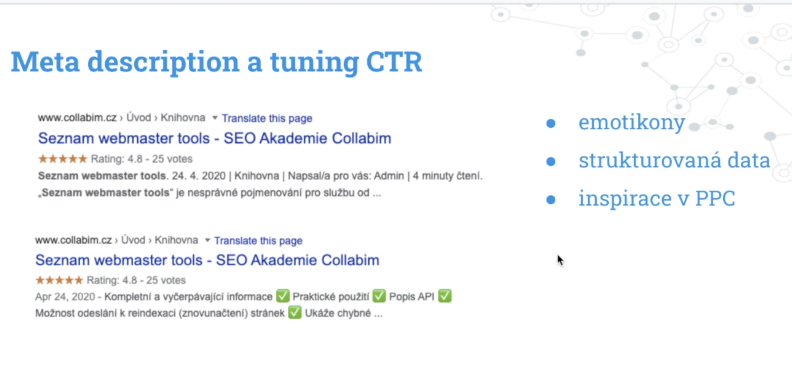Click the checkmark emoji after "Praktické použití"
The width and height of the screenshot is (792, 384).
379,297
